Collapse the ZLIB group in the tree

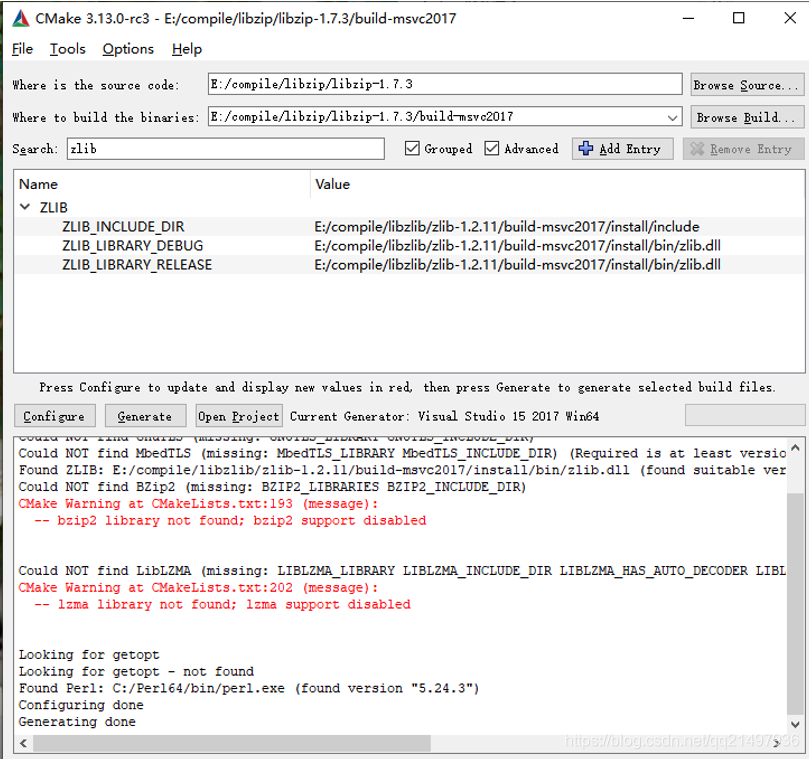24,207
